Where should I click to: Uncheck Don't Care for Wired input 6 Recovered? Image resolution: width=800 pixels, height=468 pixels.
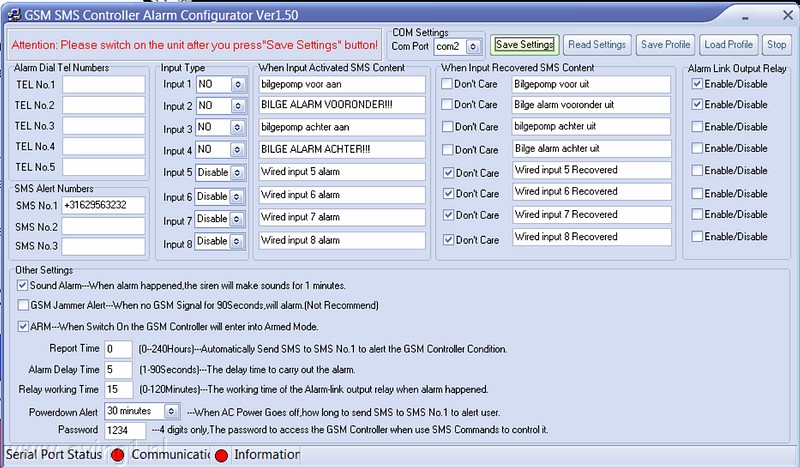tap(448, 194)
